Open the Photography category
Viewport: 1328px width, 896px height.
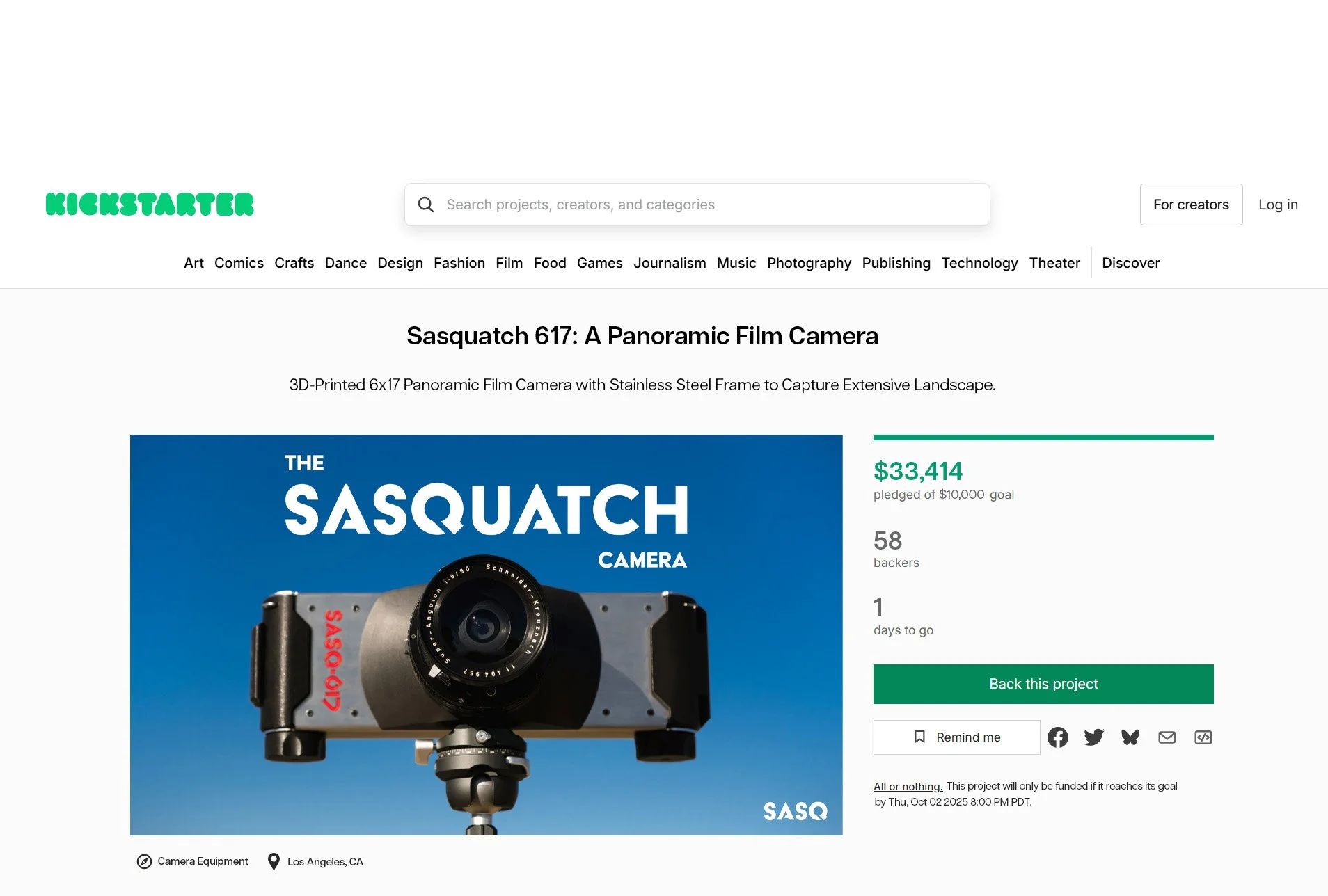809,263
